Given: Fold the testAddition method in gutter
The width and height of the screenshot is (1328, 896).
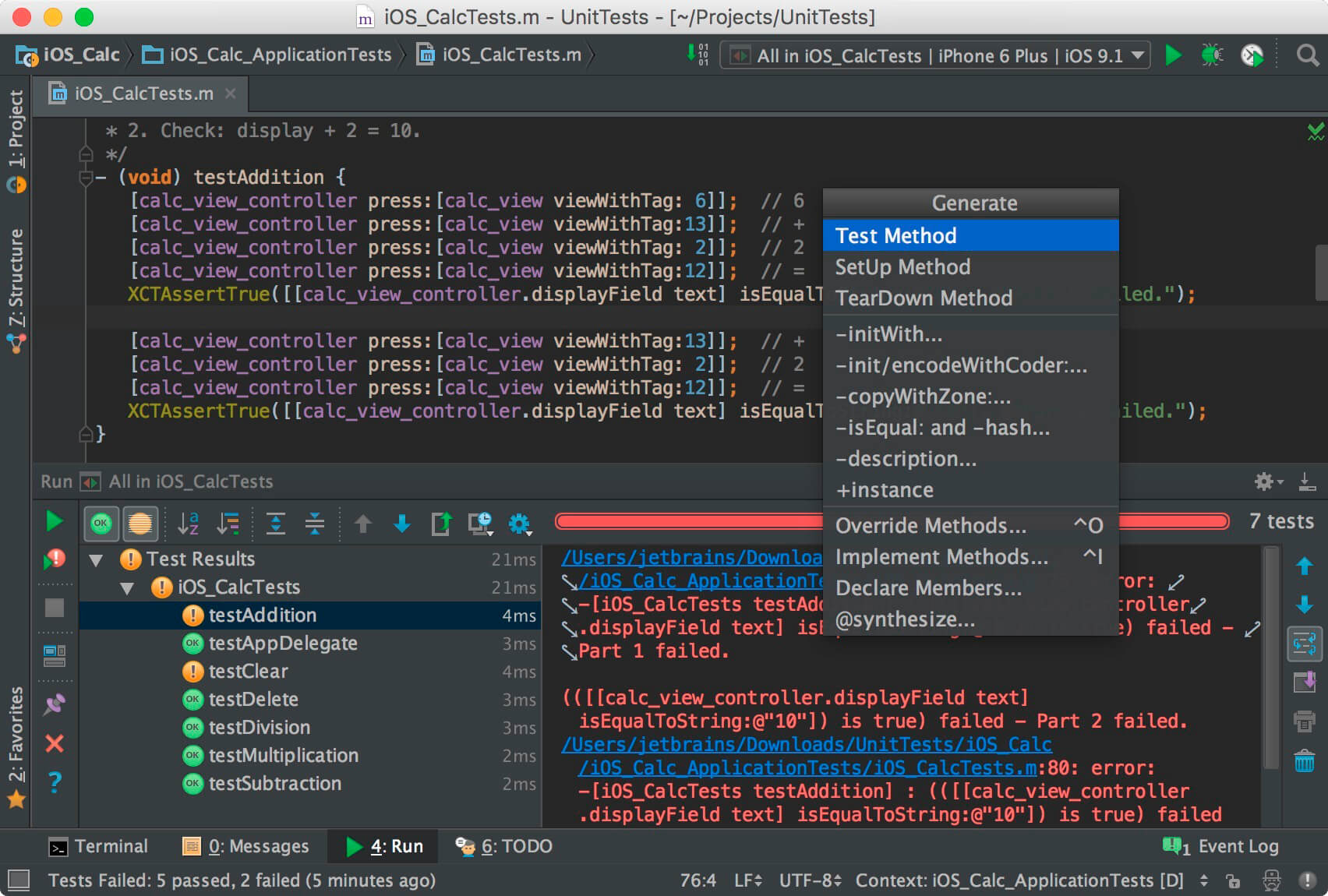Looking at the screenshot, I should click(x=87, y=178).
